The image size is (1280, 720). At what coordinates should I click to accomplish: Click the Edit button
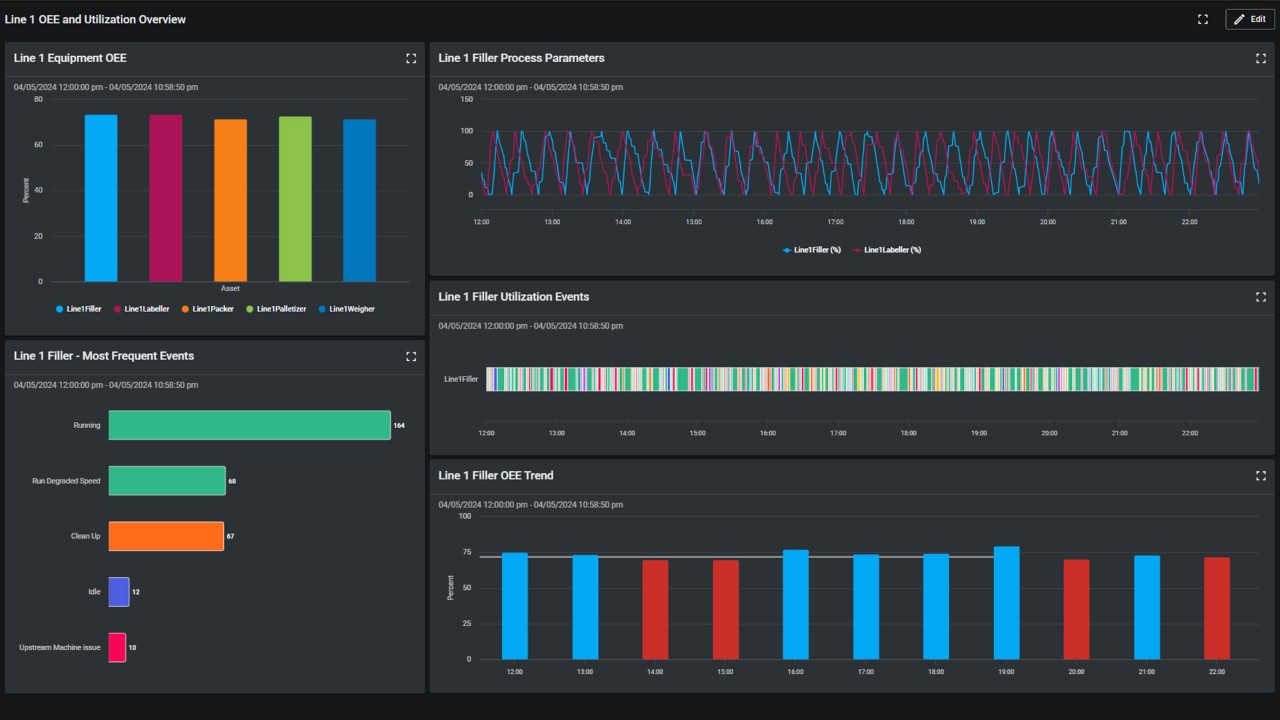click(1250, 19)
